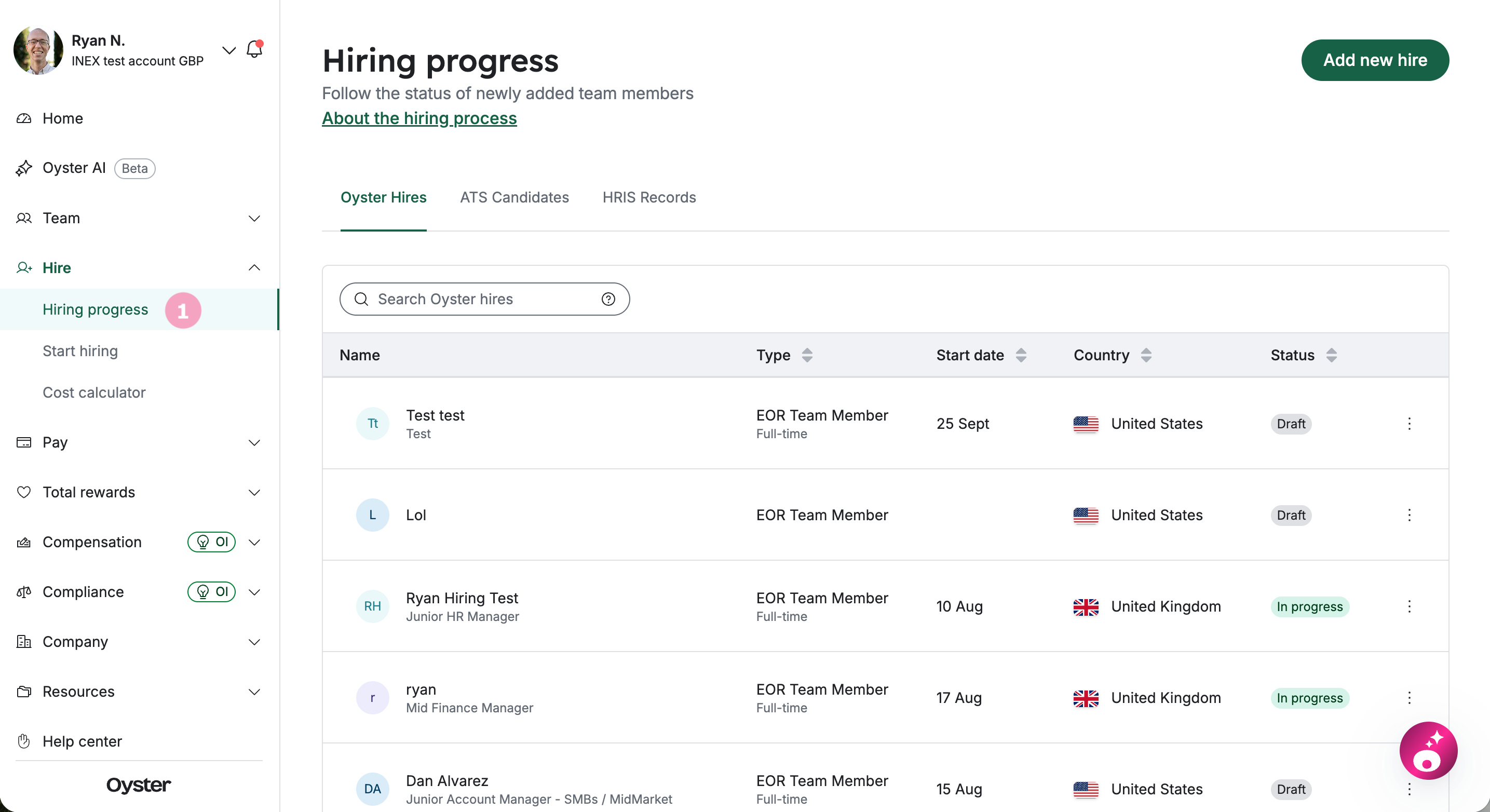The width and height of the screenshot is (1490, 812).
Task: Open the pink AI assistant floating button
Action: tap(1428, 751)
